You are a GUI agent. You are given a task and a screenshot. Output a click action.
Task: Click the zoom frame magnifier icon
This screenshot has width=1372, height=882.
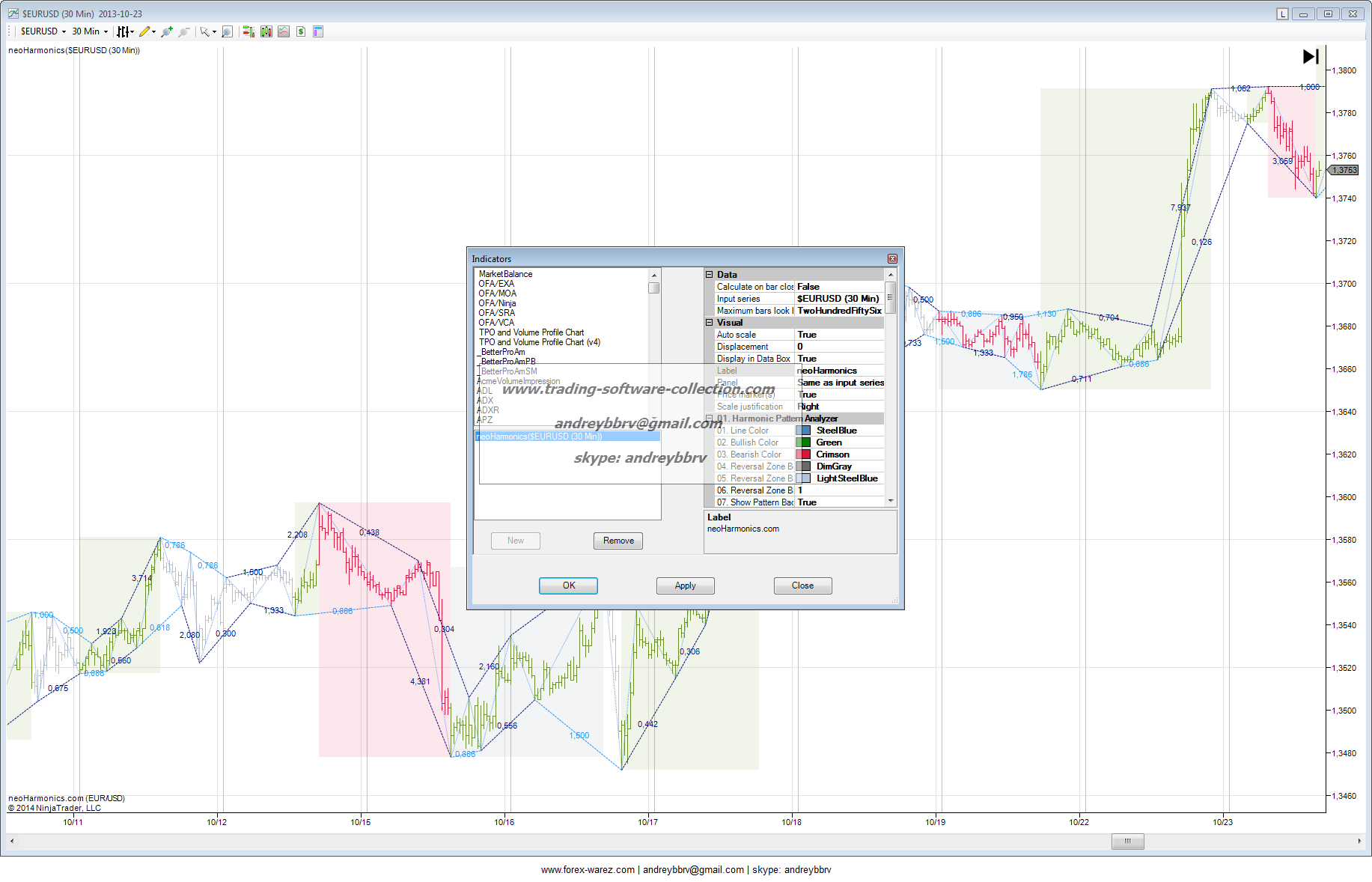[x=227, y=31]
